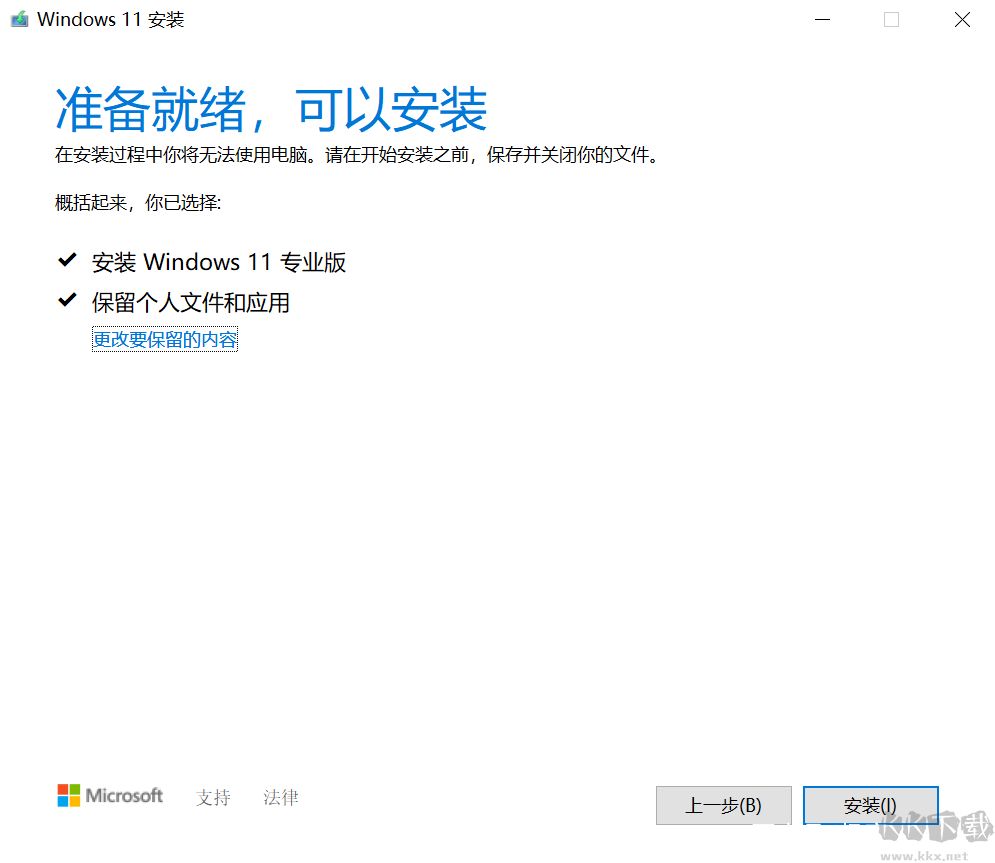
Task: Go back with 上一步(B) button
Action: pyautogui.click(x=723, y=805)
